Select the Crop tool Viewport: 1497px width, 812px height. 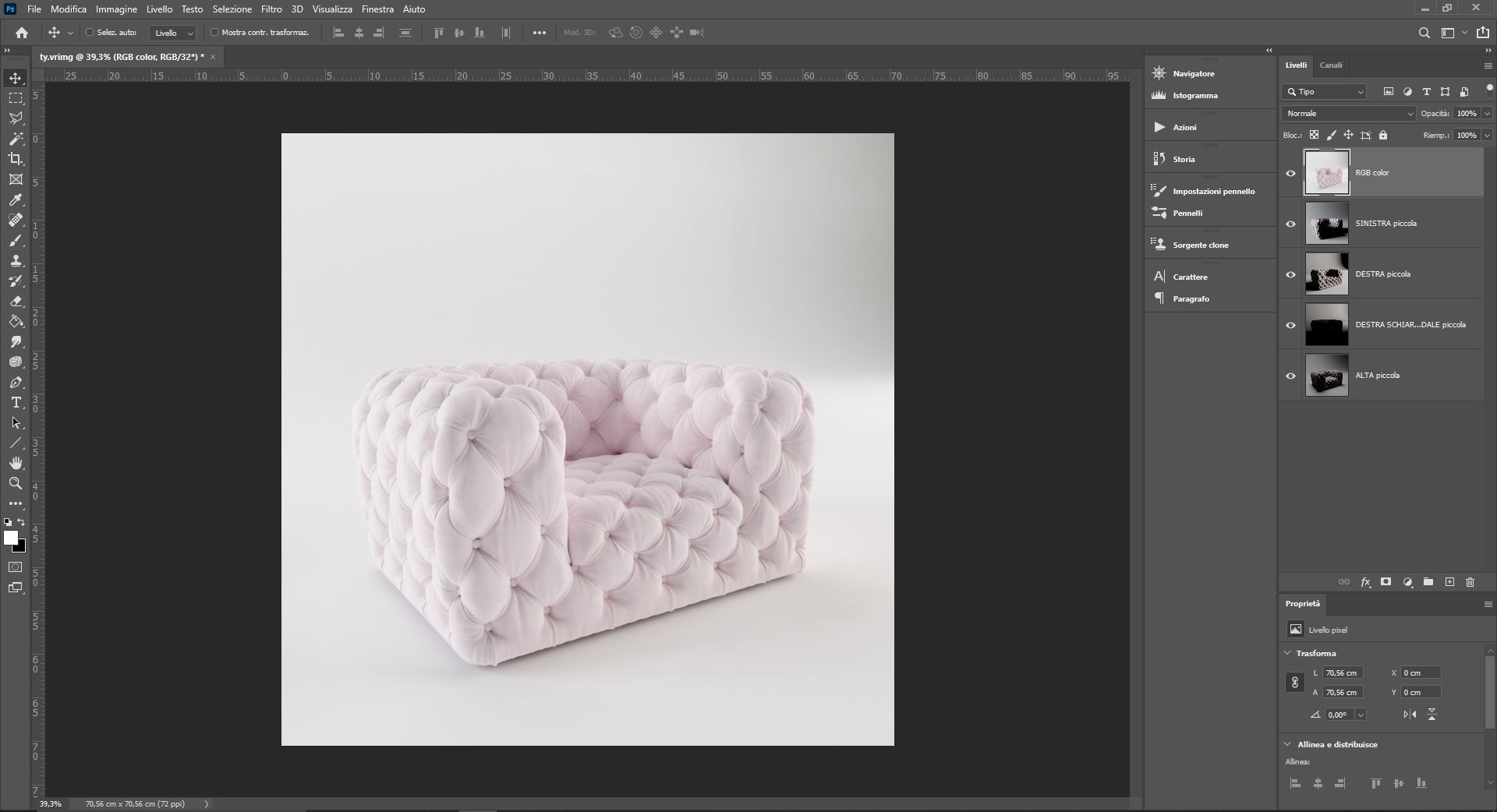coord(16,159)
